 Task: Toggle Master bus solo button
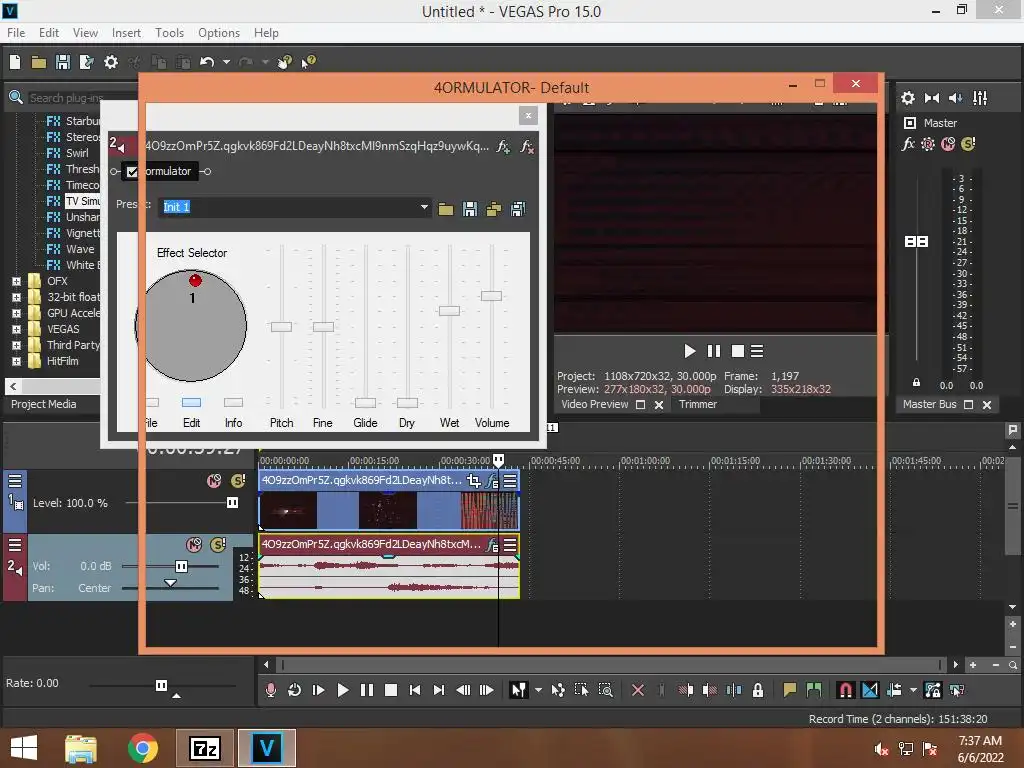[968, 144]
